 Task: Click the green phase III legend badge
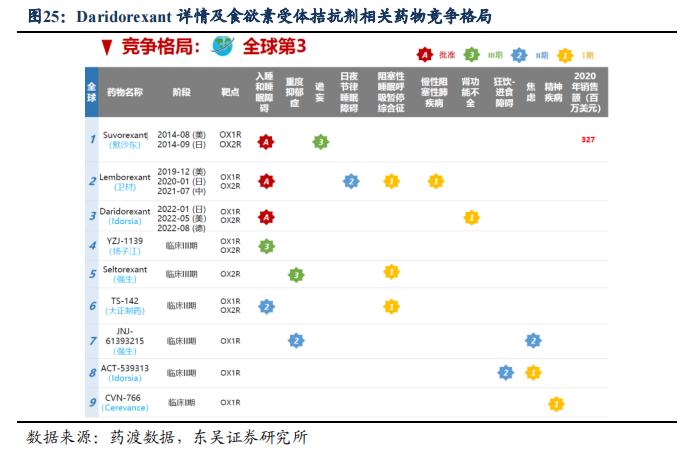(472, 55)
